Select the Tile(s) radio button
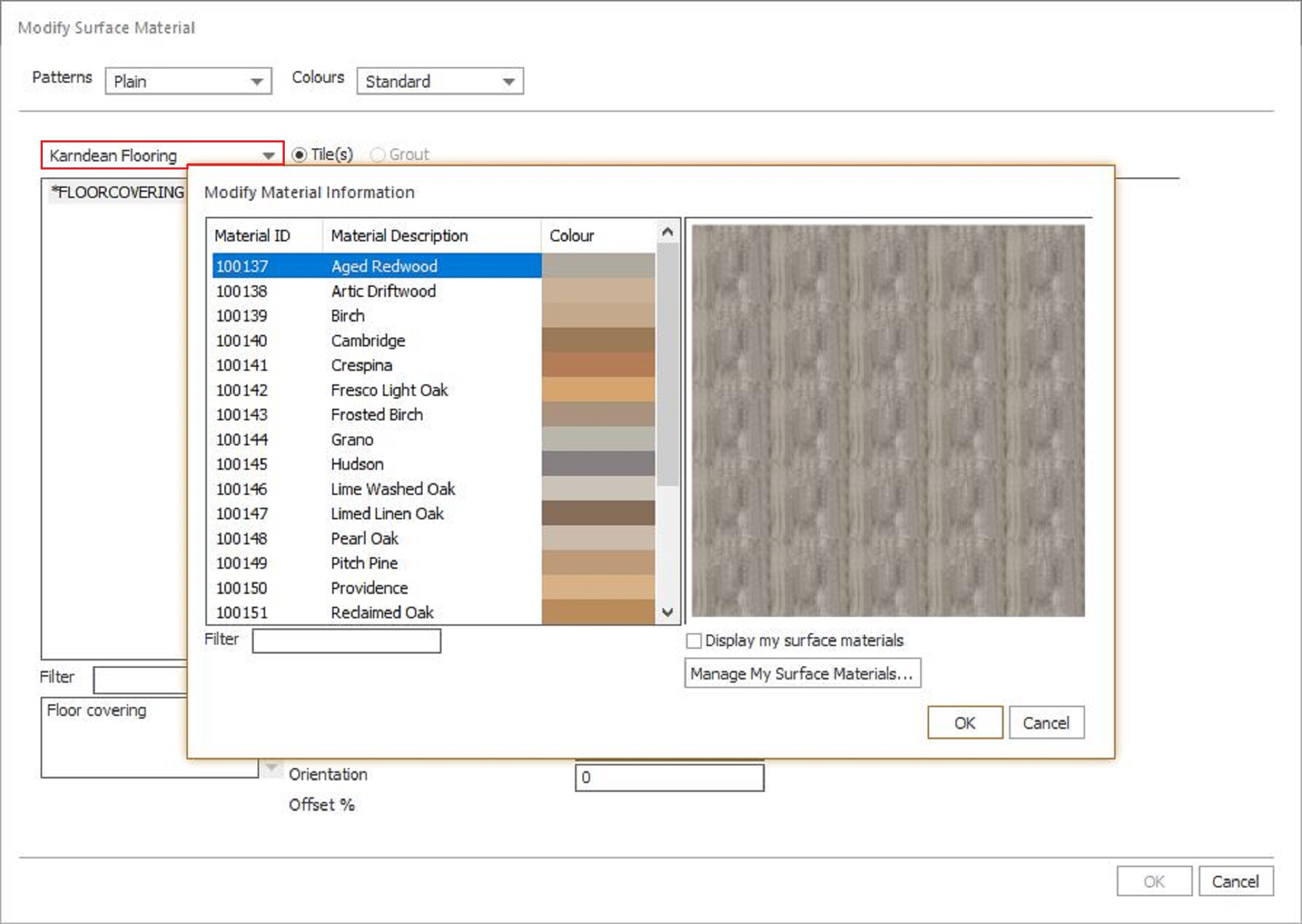This screenshot has width=1302, height=924. tap(299, 155)
